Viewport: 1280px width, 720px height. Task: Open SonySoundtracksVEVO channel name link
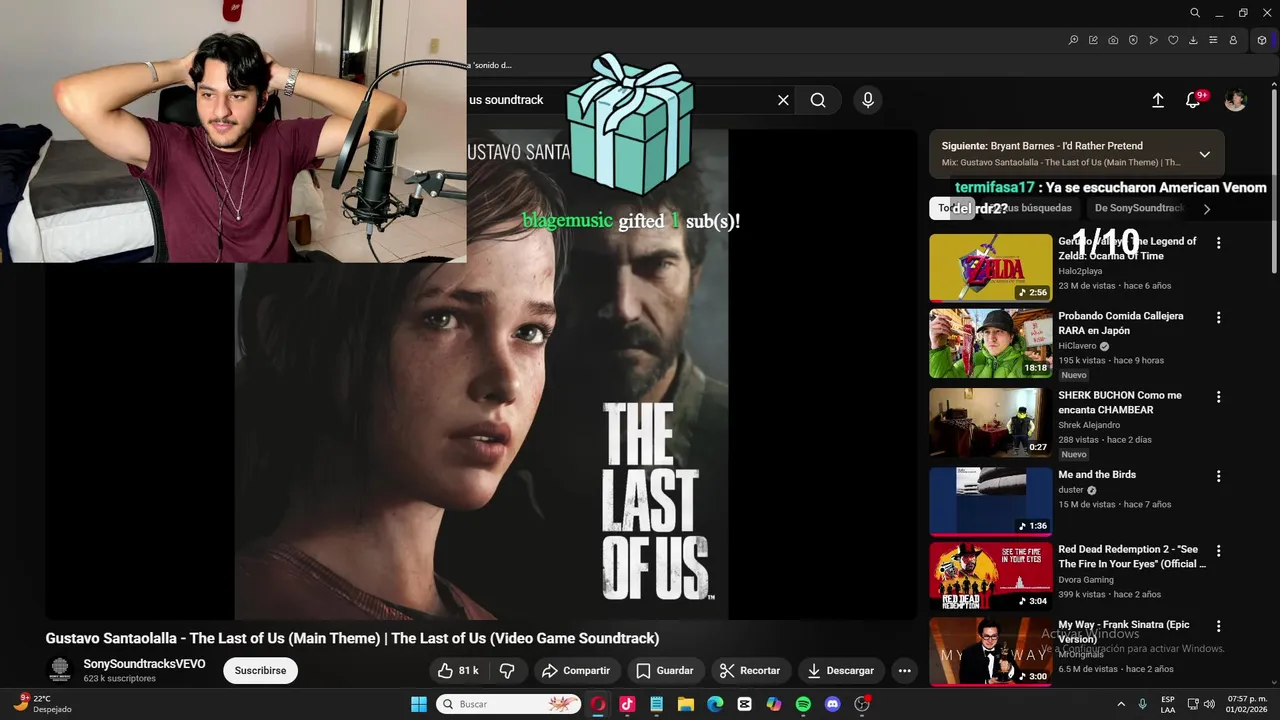click(x=144, y=664)
